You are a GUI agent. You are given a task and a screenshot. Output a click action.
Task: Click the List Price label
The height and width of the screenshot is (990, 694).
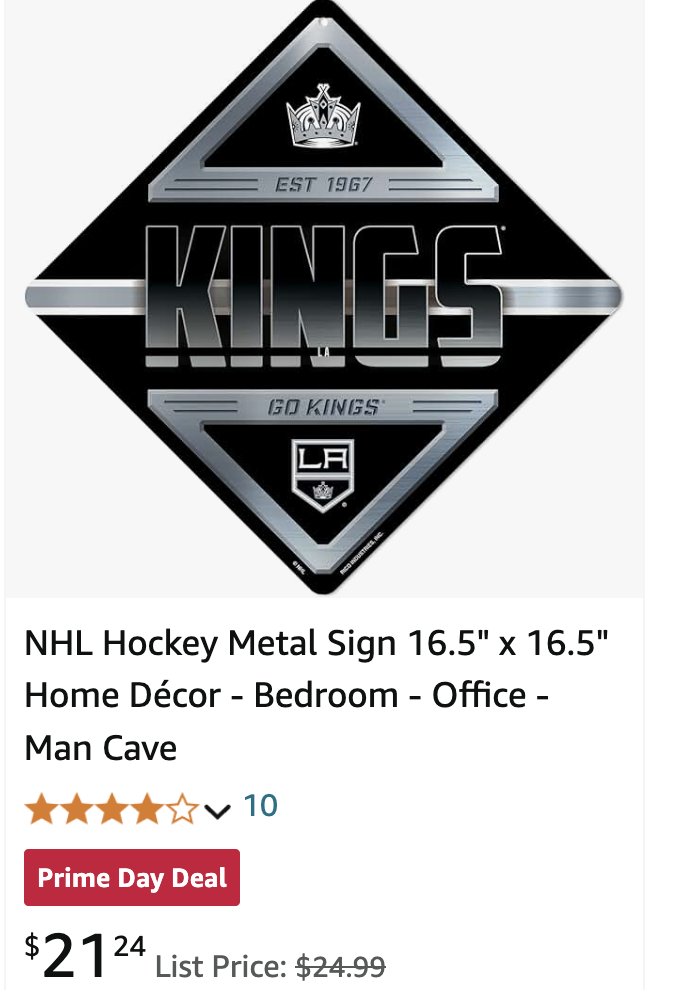(222, 967)
